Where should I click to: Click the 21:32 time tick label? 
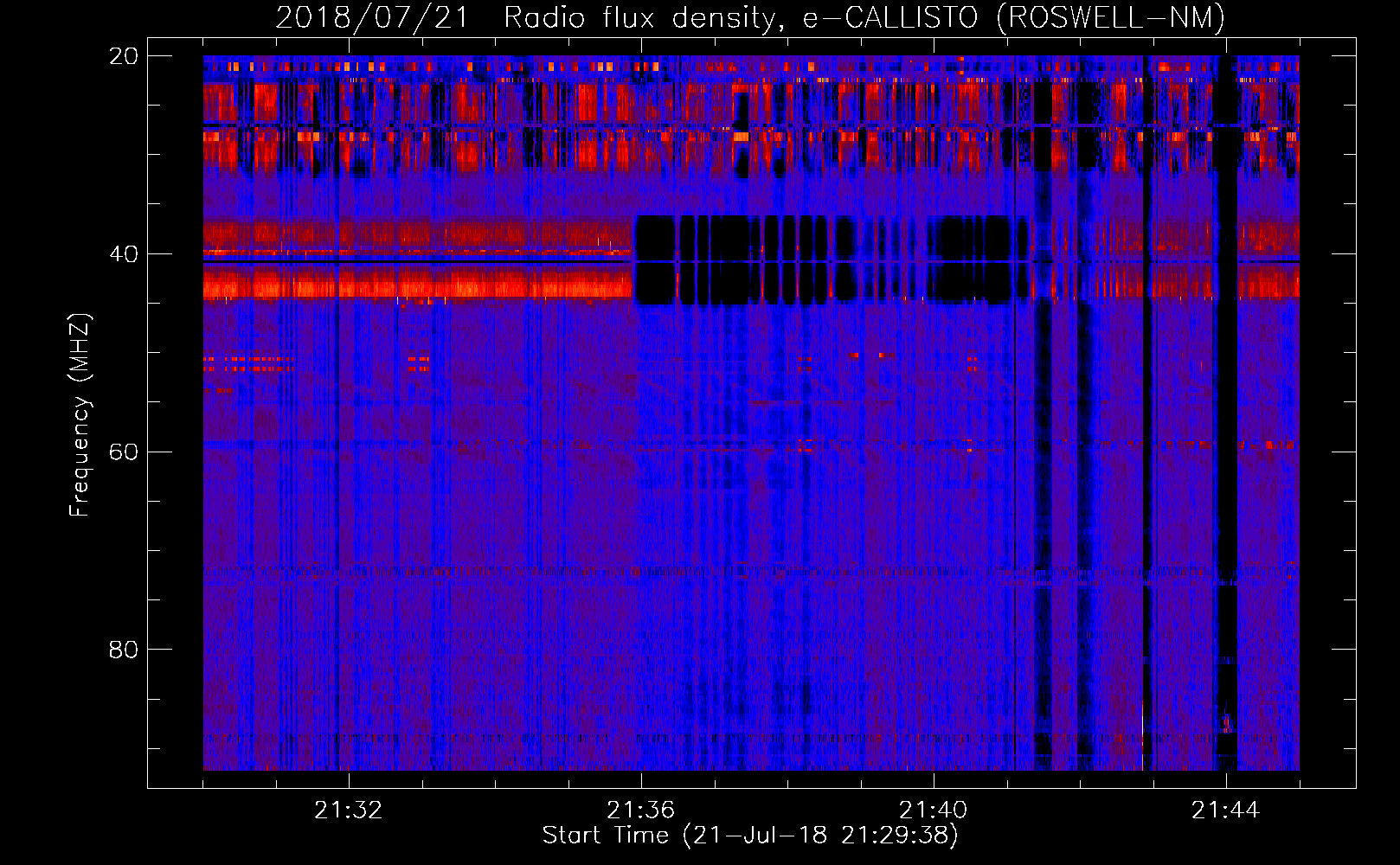[349, 810]
